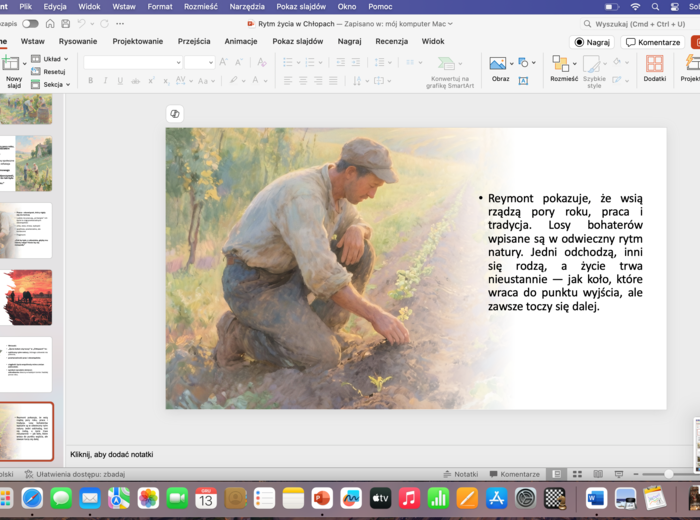Open the Animacje ribbon tab

pyautogui.click(x=240, y=42)
